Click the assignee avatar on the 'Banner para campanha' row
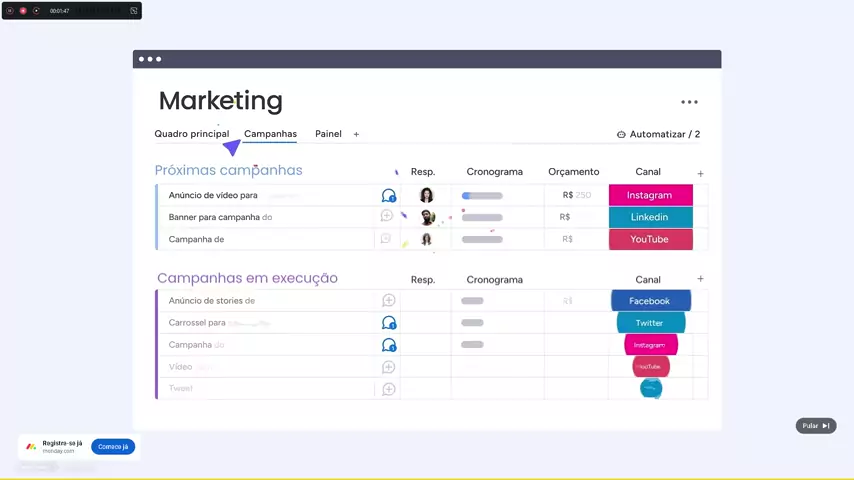The width and height of the screenshot is (854, 480). click(x=427, y=217)
